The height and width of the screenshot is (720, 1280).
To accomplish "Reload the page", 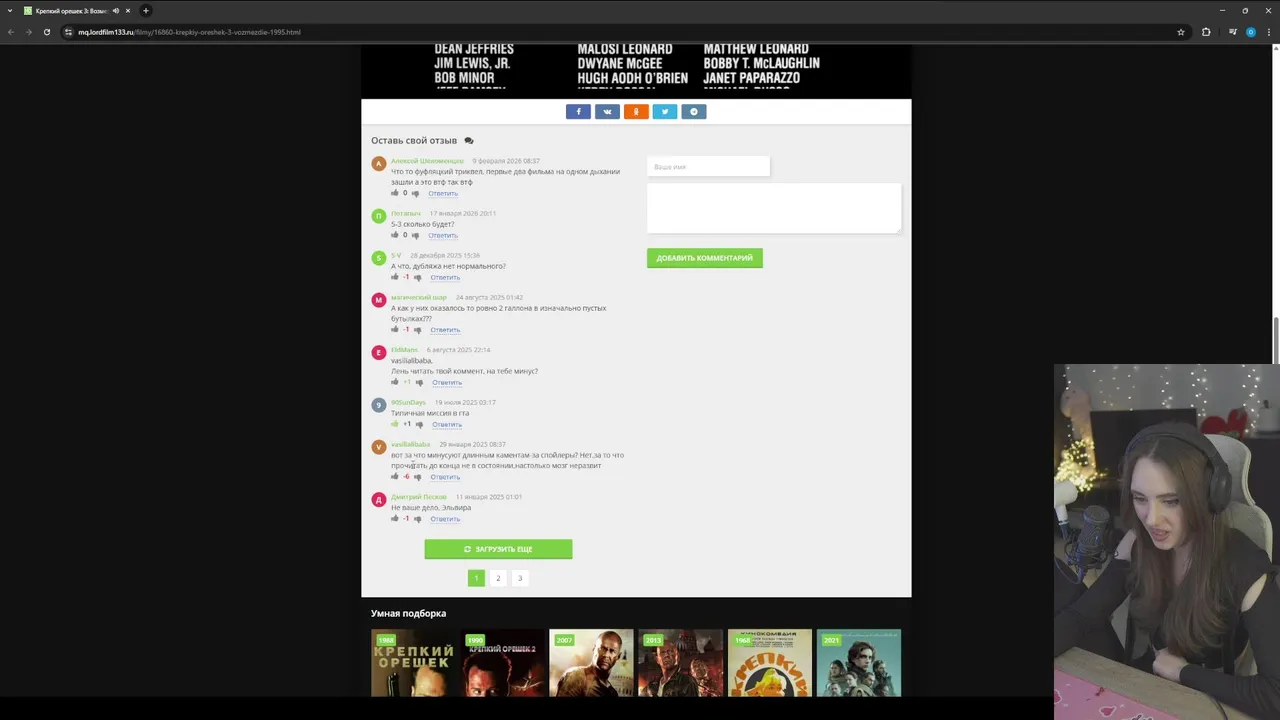I will [x=46, y=32].
